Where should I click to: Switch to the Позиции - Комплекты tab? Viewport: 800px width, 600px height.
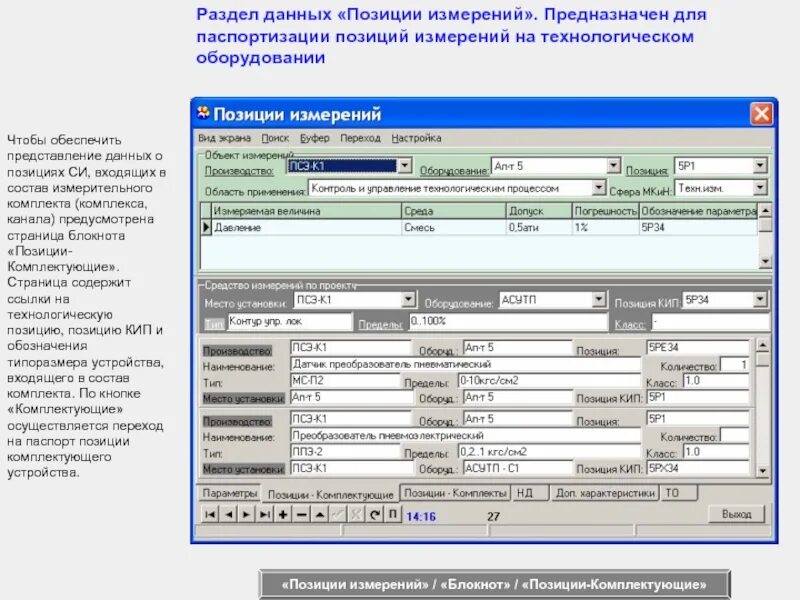tap(455, 493)
